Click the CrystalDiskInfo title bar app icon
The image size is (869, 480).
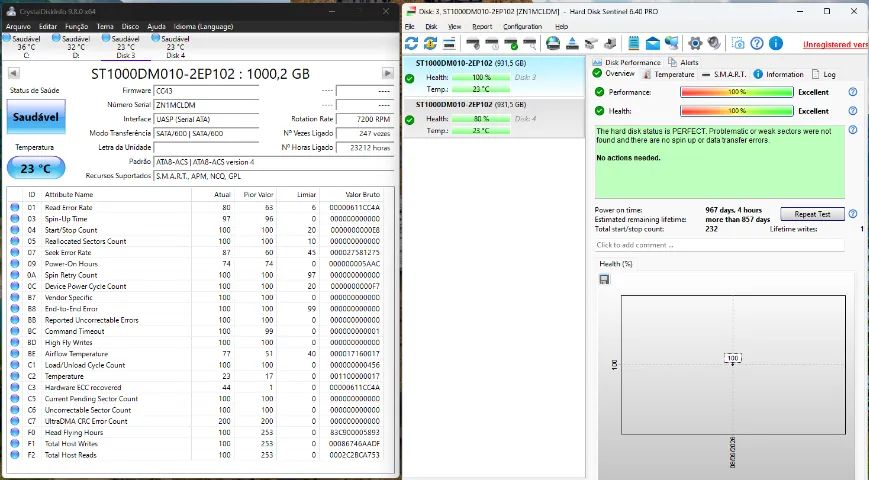[11, 11]
